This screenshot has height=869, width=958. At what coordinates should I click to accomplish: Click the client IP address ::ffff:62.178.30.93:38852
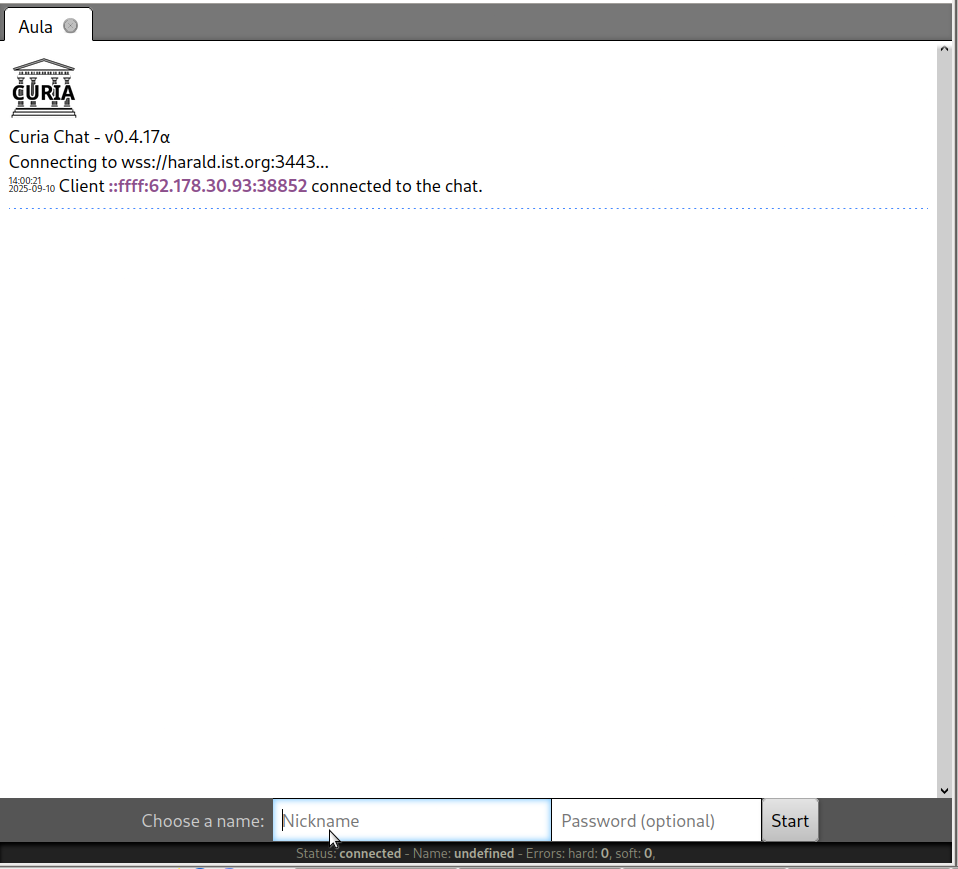point(208,186)
